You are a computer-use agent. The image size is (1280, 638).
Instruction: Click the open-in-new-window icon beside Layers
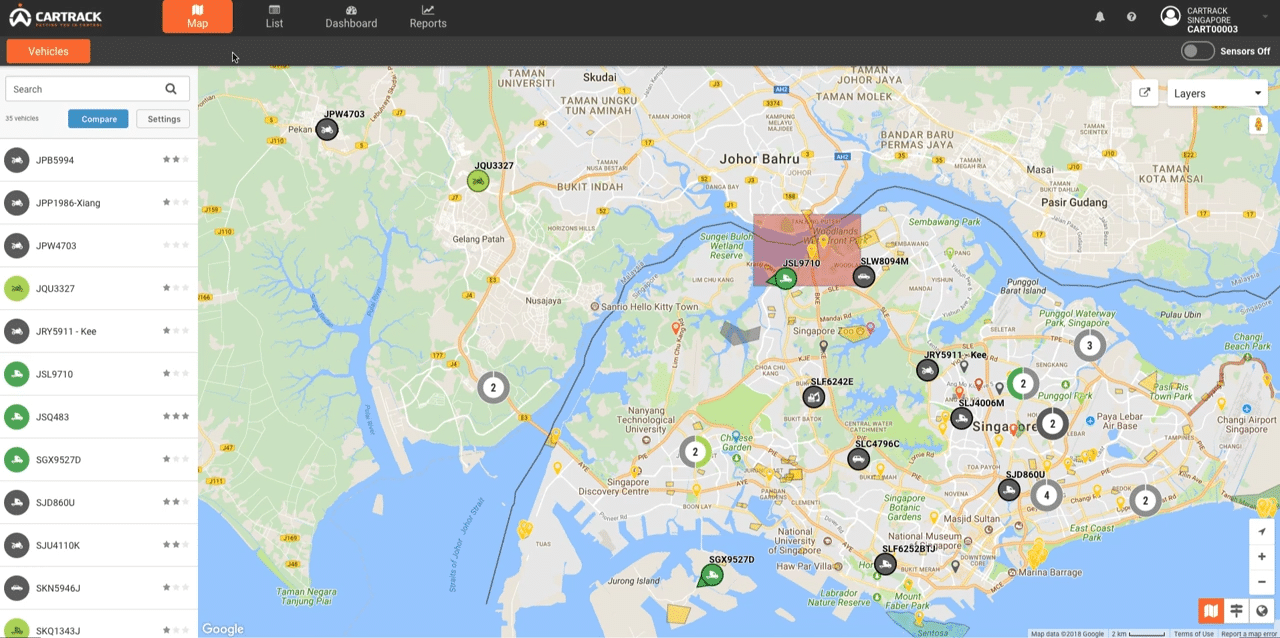pos(1144,91)
